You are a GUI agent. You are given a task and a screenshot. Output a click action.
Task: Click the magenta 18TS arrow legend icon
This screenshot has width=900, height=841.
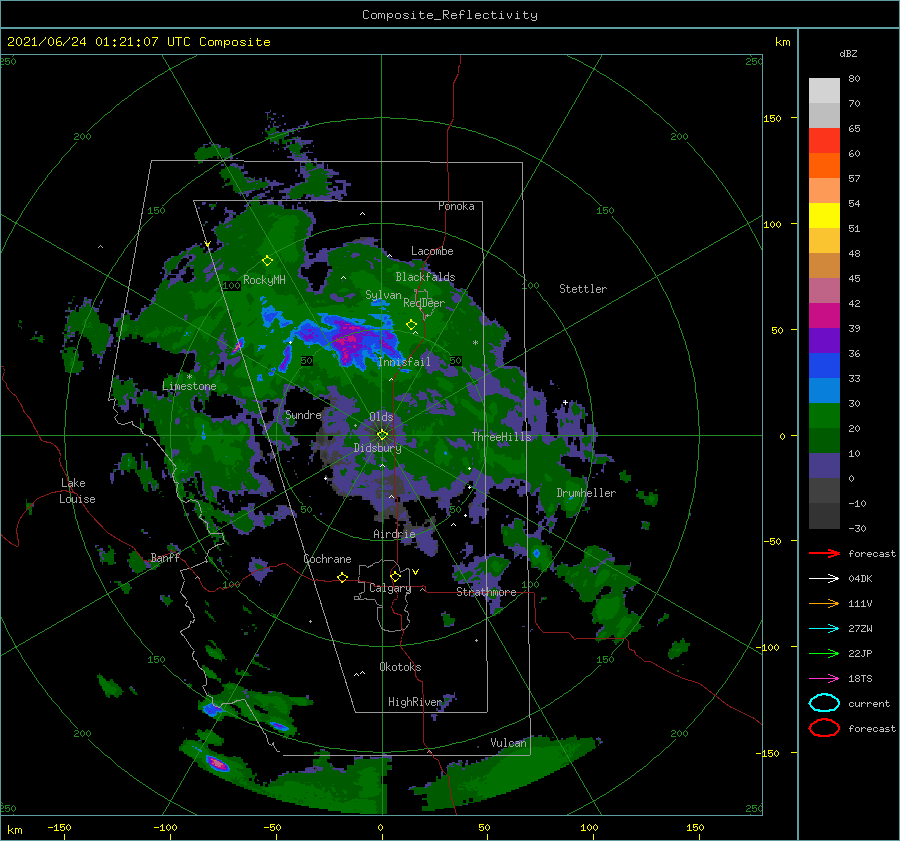point(824,679)
